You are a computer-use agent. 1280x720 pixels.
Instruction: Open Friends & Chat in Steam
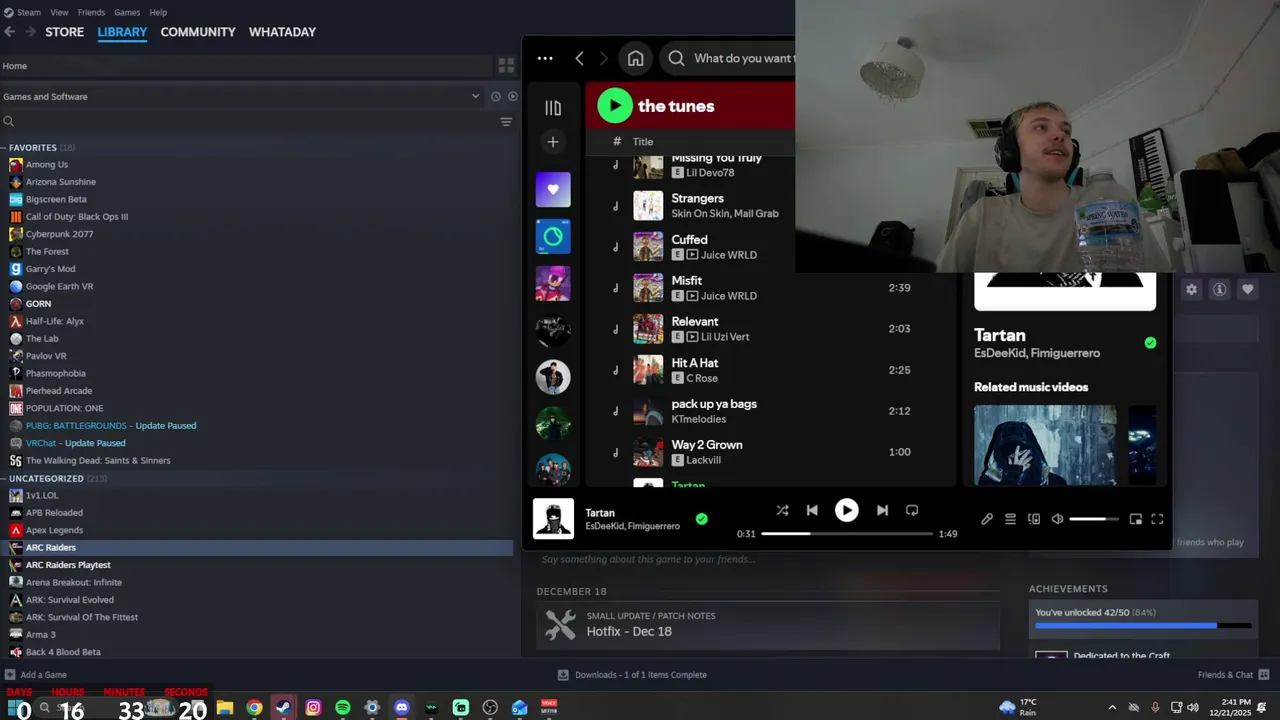(1233, 675)
